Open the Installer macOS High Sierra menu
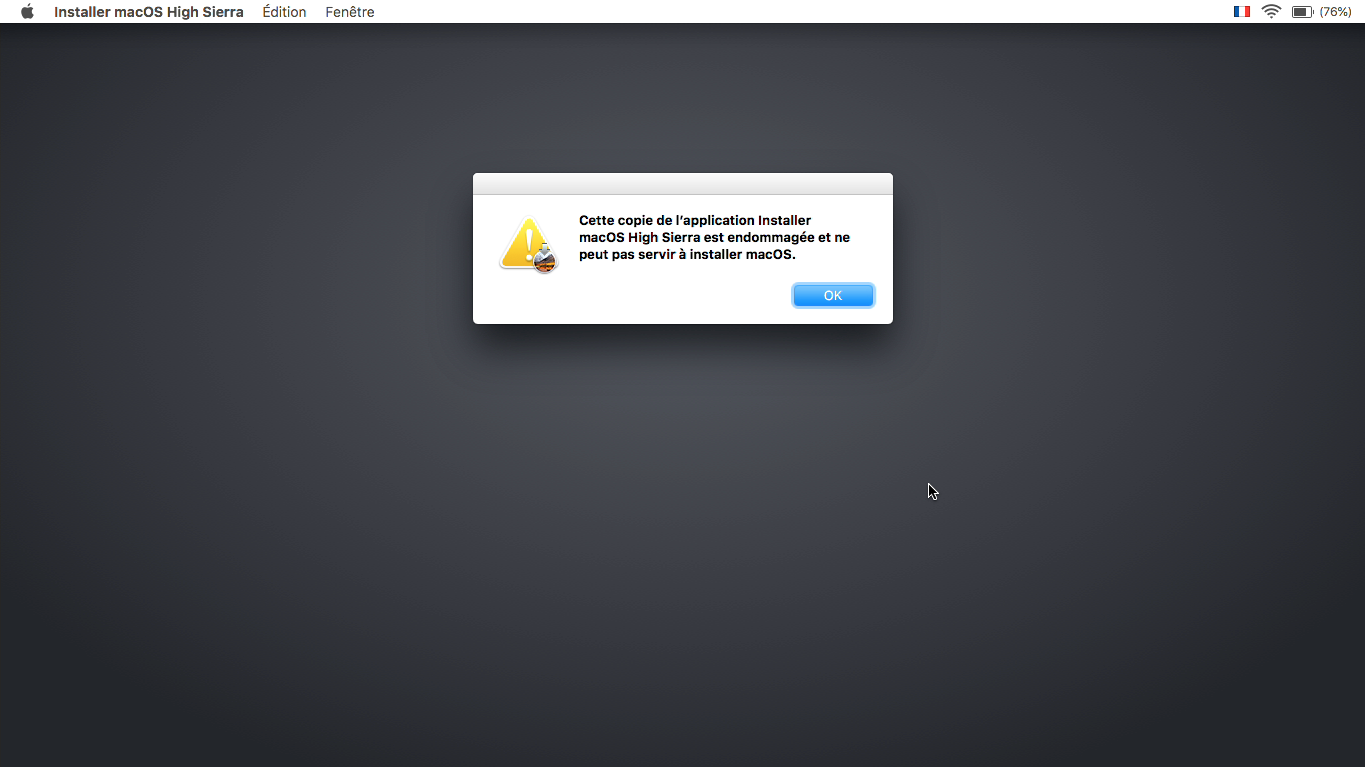1366x768 pixels. click(149, 12)
